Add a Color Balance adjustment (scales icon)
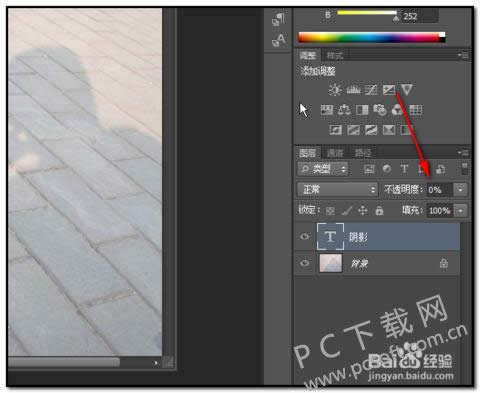Image resolution: width=480 pixels, height=393 pixels. point(344,110)
